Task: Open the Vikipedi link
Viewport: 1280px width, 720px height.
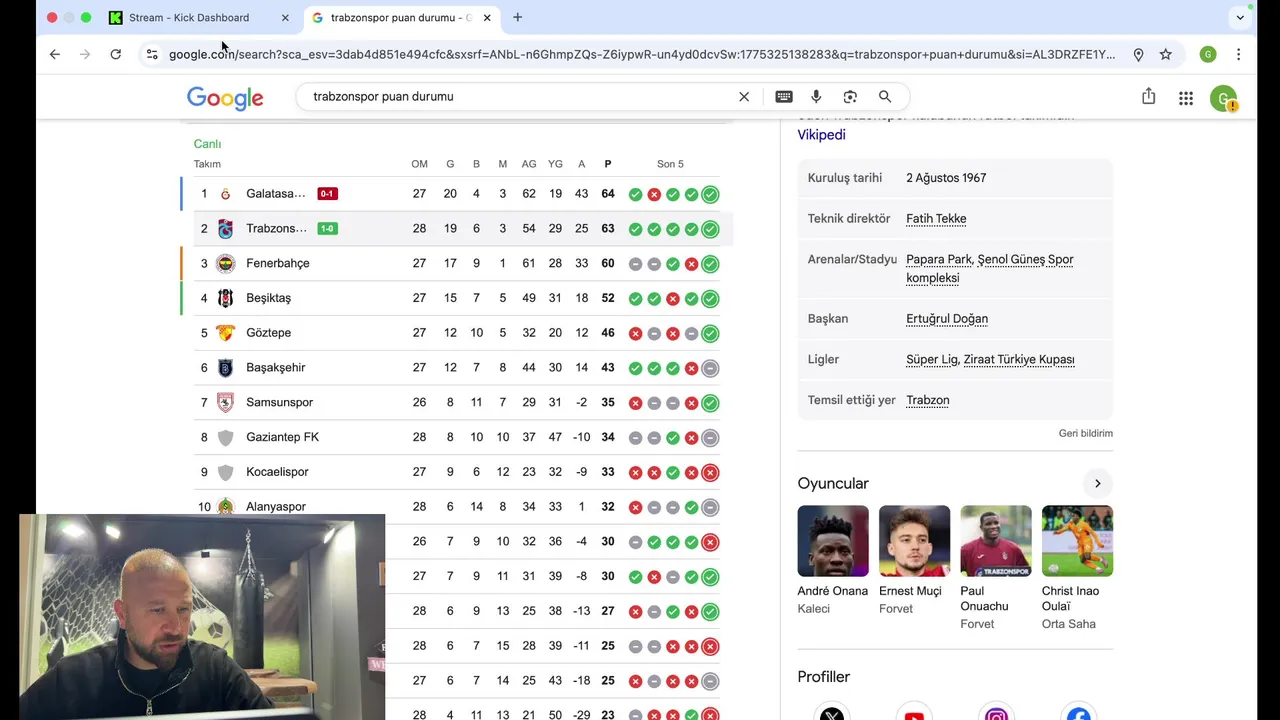Action: tap(821, 135)
